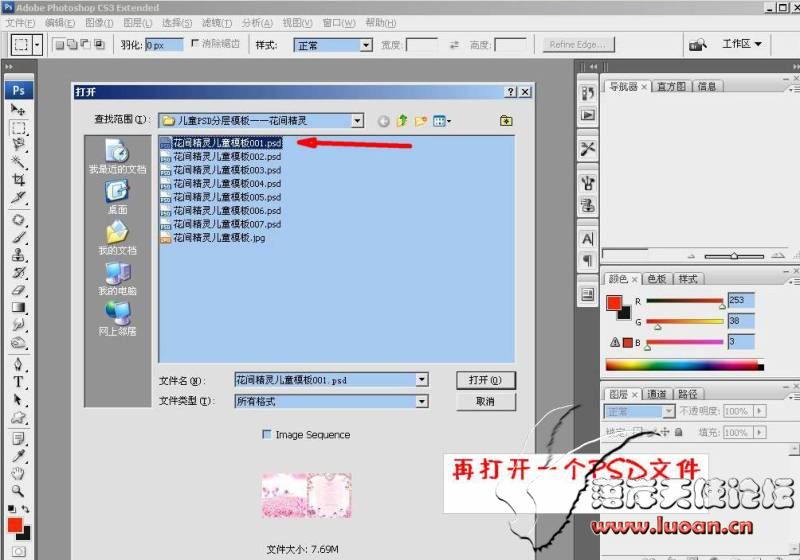Select the Move tool
Image resolution: width=800 pixels, height=560 pixels.
point(18,109)
